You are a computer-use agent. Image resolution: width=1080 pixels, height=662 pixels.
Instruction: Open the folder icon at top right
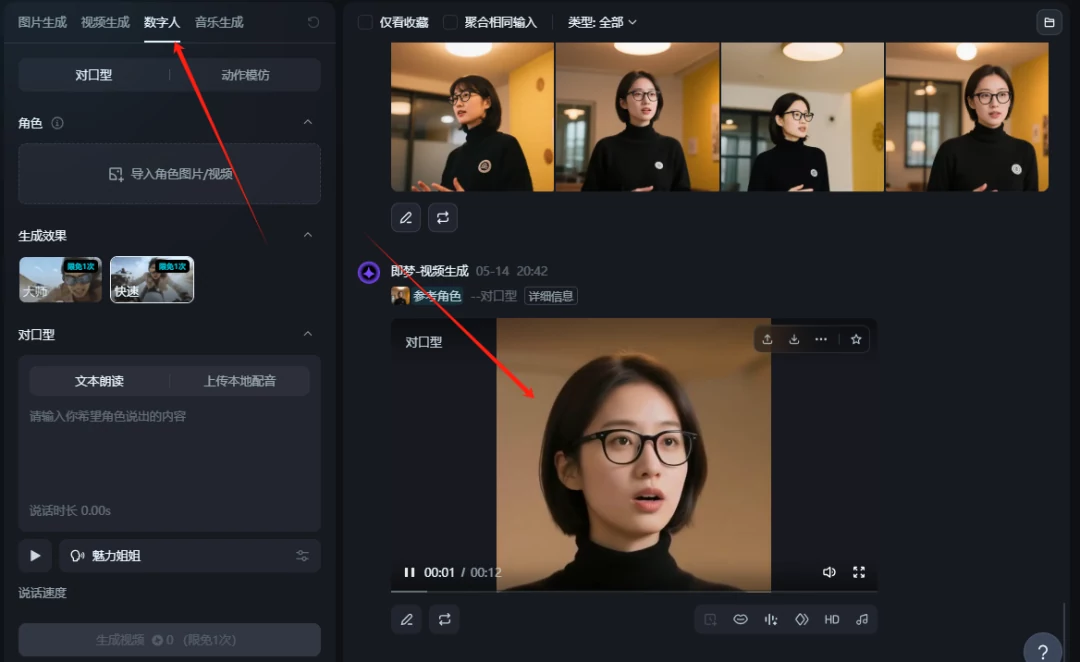point(1049,22)
